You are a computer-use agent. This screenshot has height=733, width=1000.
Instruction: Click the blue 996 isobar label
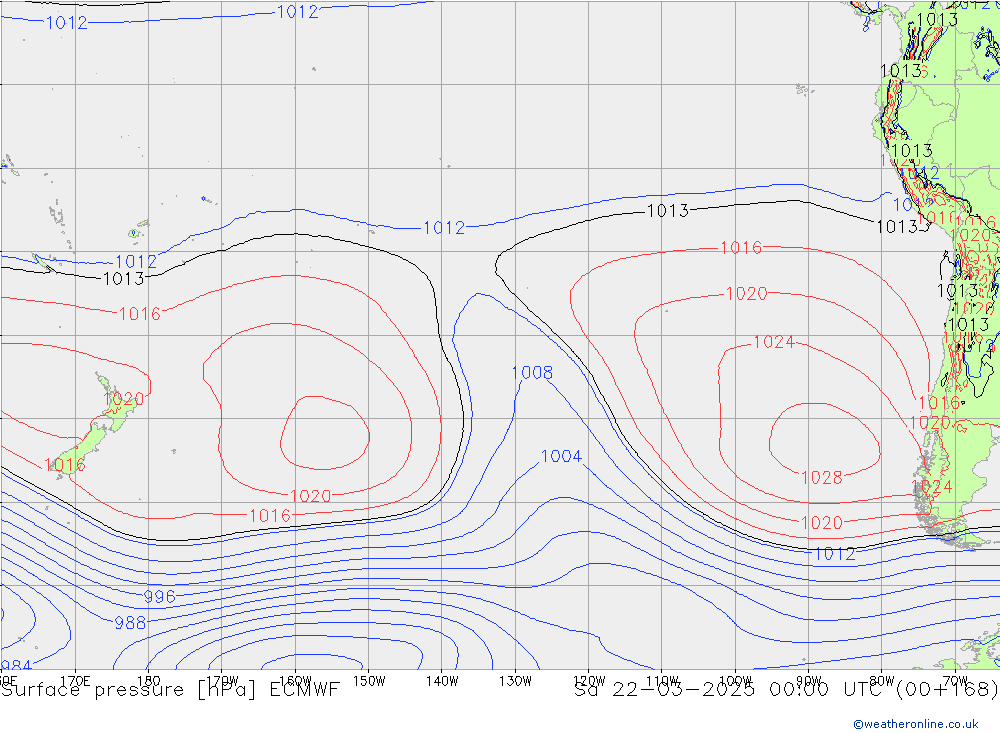click(x=159, y=596)
